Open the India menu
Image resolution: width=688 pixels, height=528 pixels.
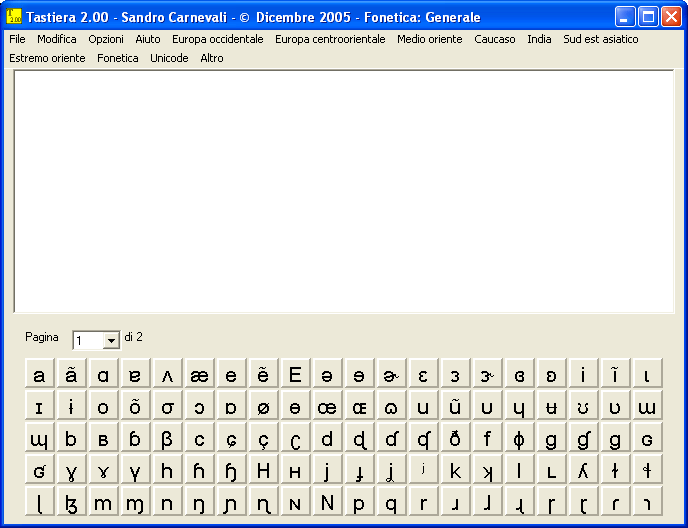pyautogui.click(x=539, y=39)
